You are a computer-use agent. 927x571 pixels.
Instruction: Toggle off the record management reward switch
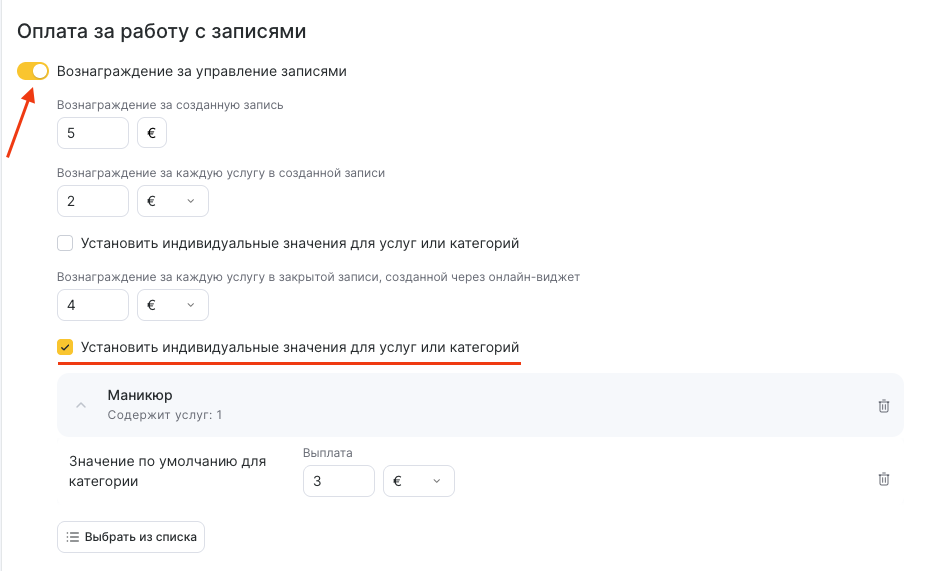33,71
